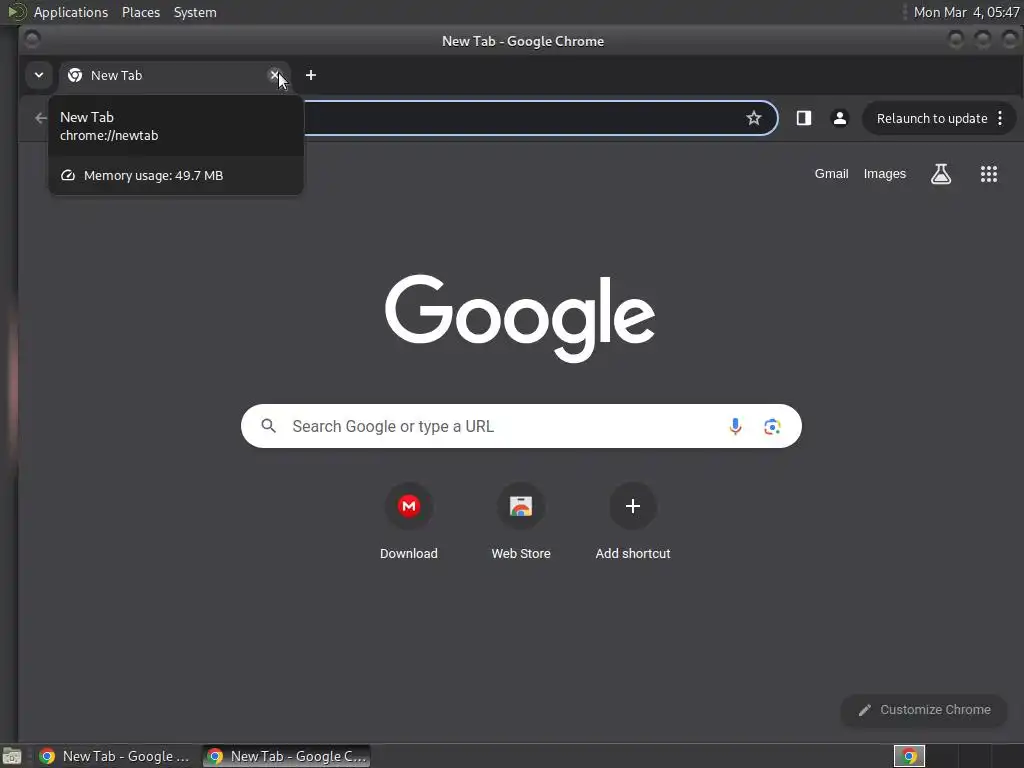This screenshot has height=768, width=1024.
Task: Click Show Desktop icon in bottom panel
Action: [x=12, y=756]
